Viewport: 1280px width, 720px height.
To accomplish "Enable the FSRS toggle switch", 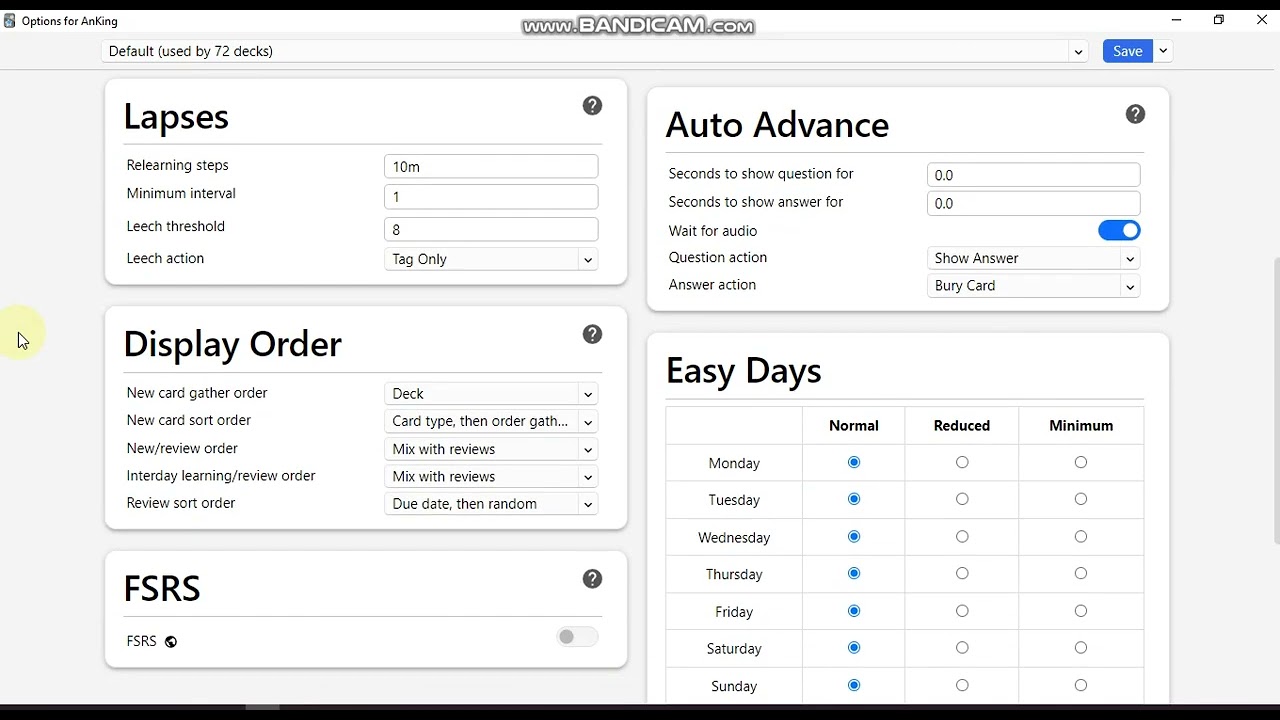I will click(x=577, y=637).
